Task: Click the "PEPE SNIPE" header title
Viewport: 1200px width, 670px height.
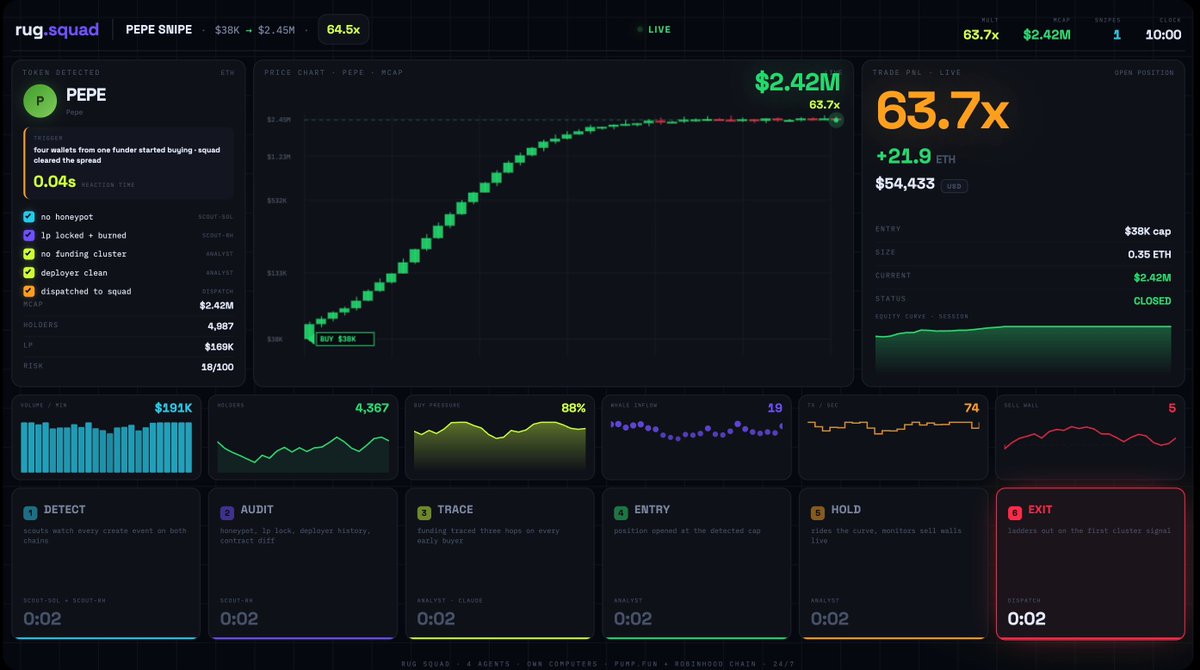Action: pos(159,30)
